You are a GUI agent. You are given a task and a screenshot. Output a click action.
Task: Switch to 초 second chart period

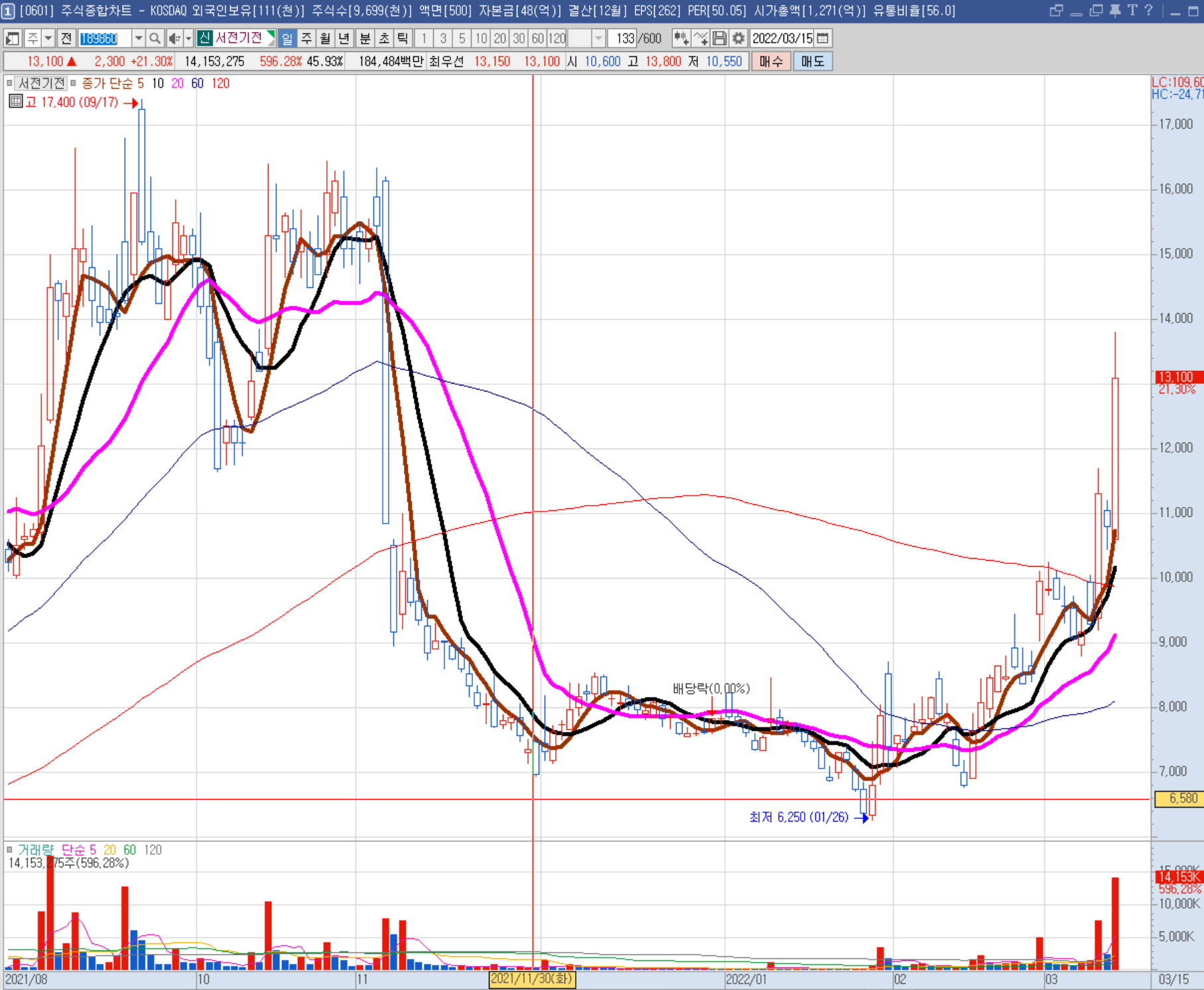384,38
